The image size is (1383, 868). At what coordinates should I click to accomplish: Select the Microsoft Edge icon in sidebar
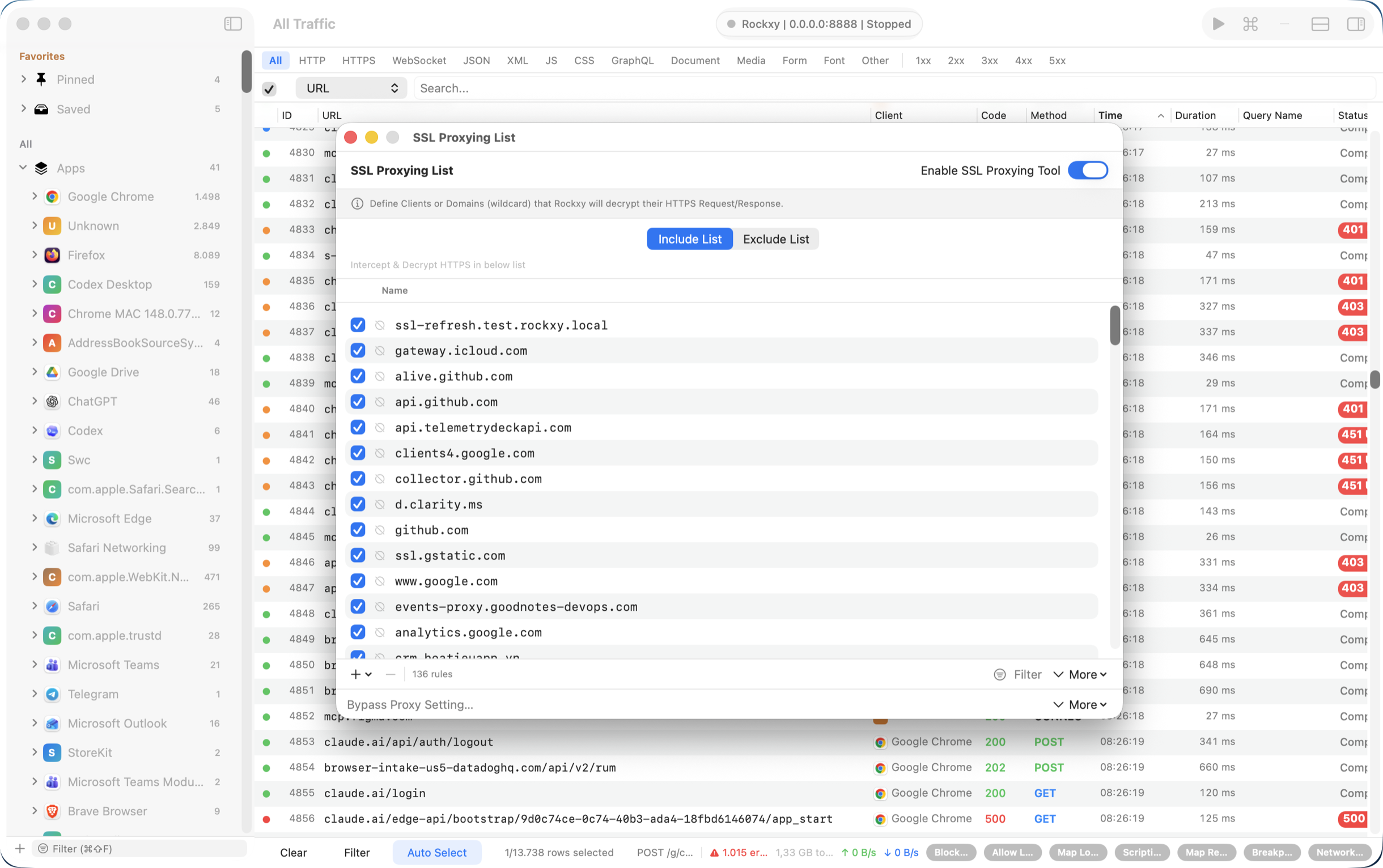click(52, 519)
